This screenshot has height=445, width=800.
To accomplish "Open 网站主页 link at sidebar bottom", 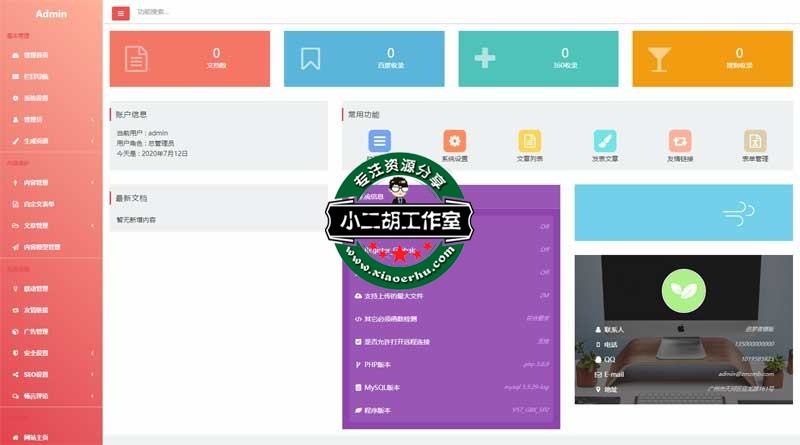I will (36, 438).
